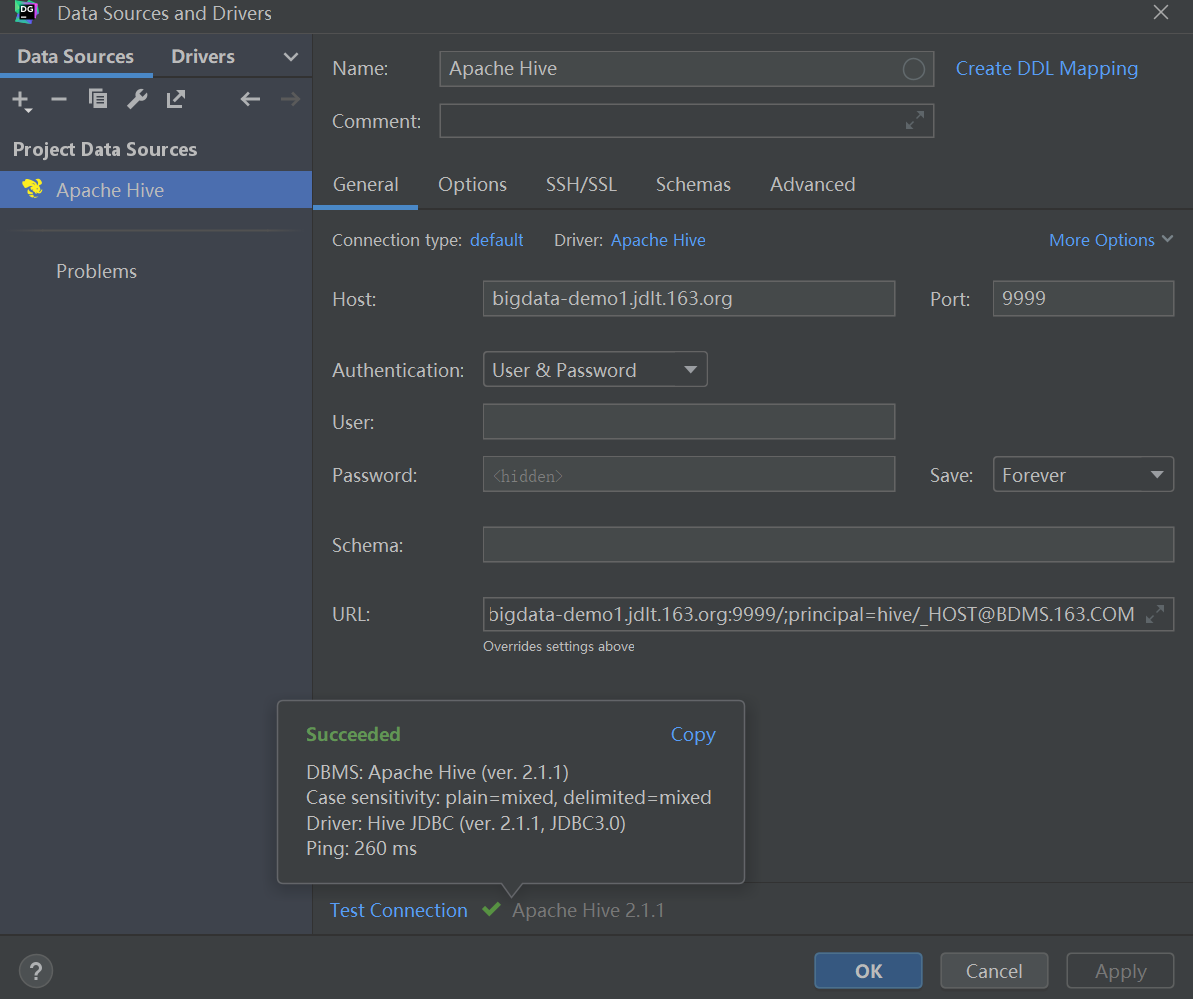Click the 'DBMS: Apache Hive (ver. 2.1.1)' line

437,772
